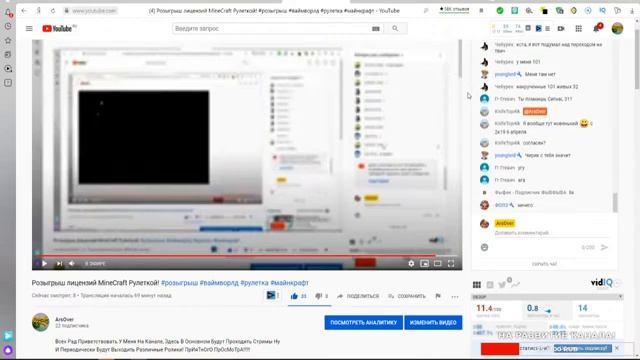640x360 pixels.
Task: Click the search query input field
Action: (x=270, y=29)
